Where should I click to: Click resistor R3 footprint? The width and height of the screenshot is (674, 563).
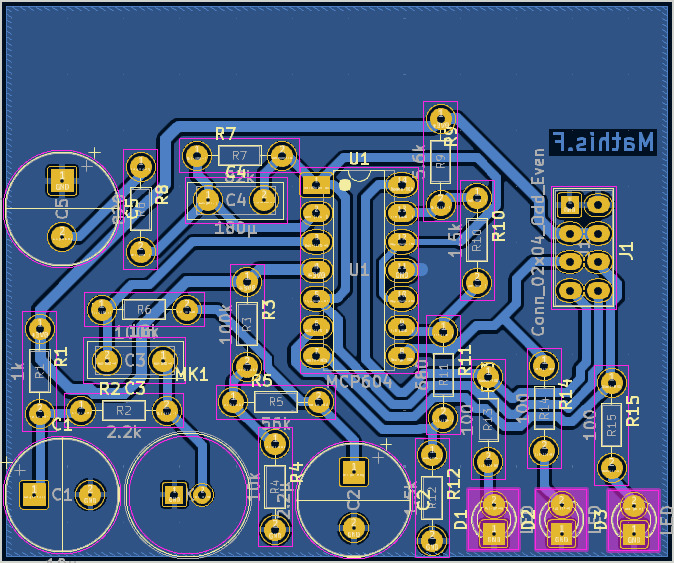246,321
